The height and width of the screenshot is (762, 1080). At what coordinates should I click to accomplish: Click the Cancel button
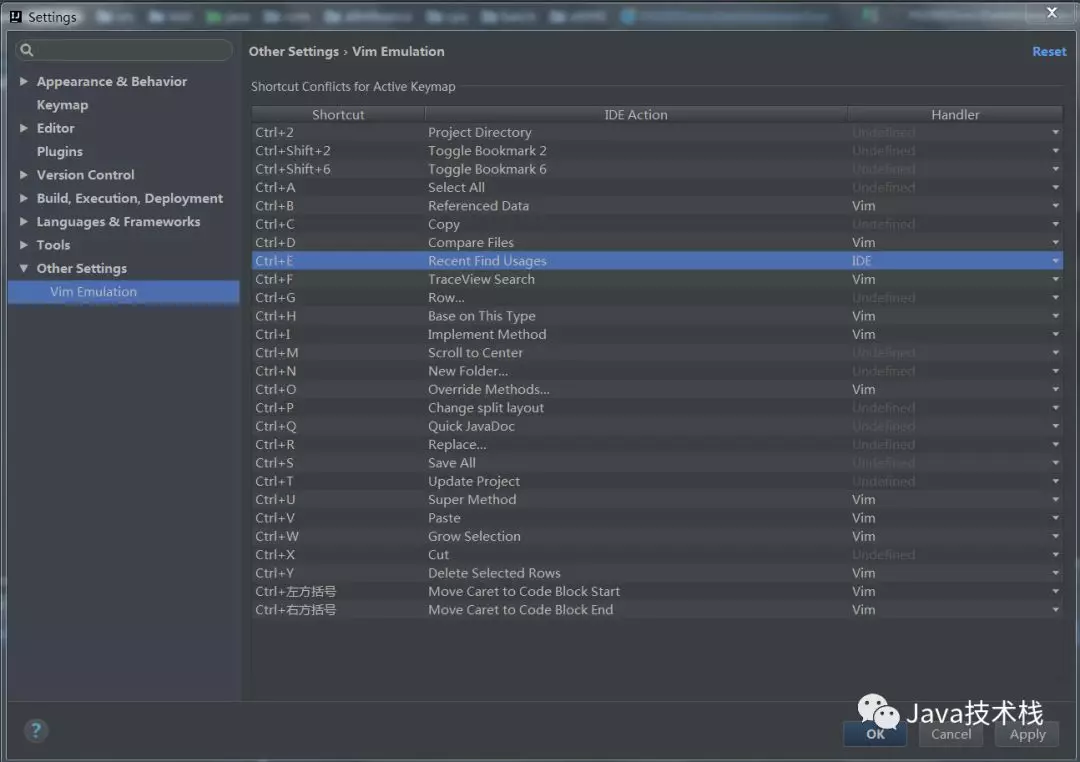pyautogui.click(x=950, y=734)
